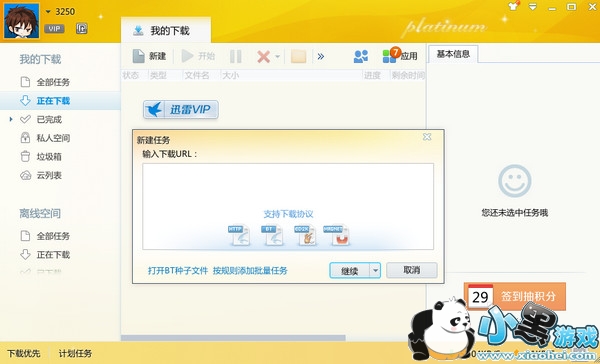The height and width of the screenshot is (364, 600).
Task: Click the 继续 button
Action: click(349, 271)
